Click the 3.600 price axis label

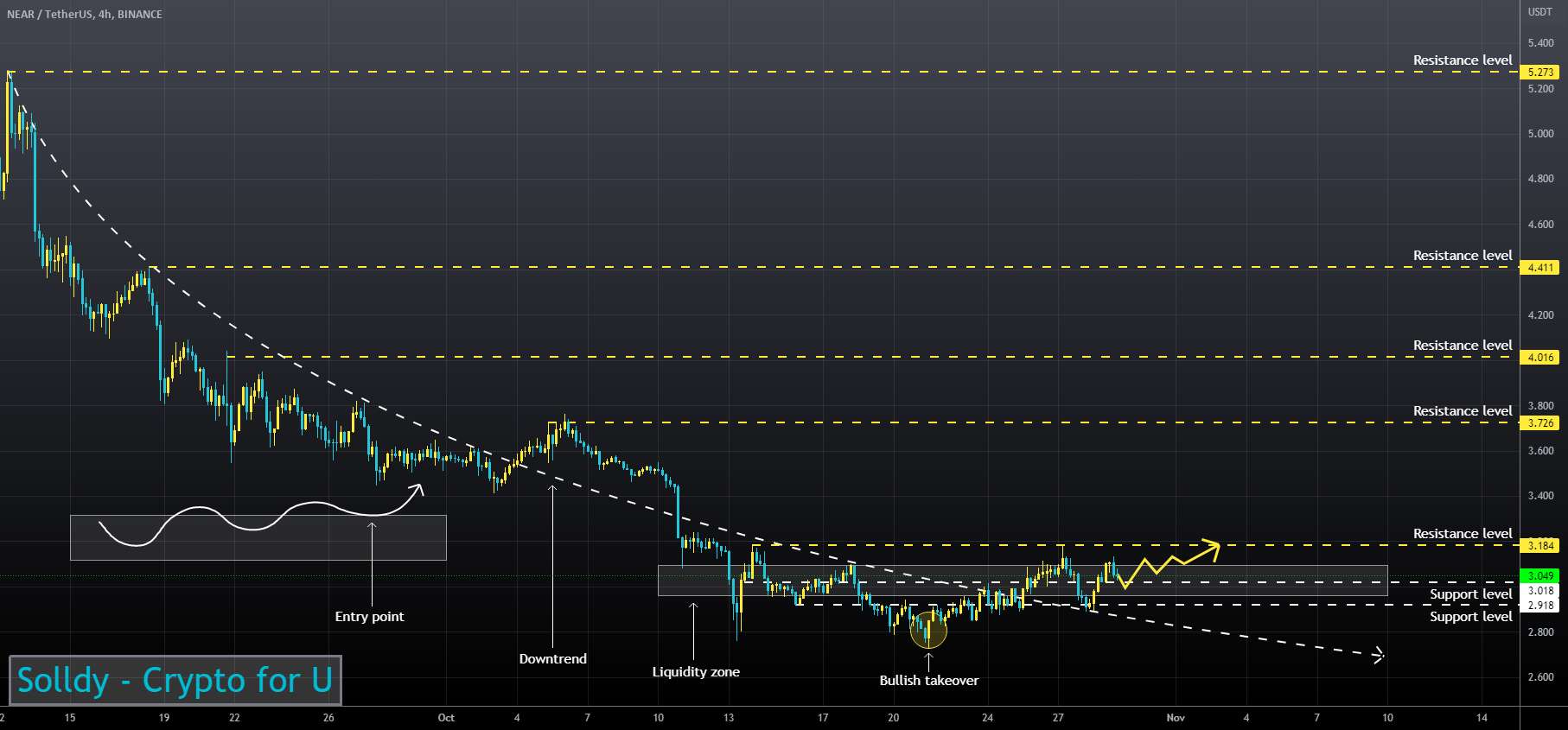click(1540, 451)
